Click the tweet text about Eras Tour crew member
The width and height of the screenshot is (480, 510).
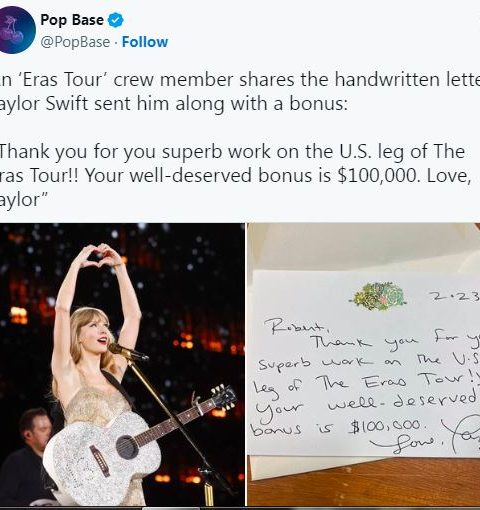pyautogui.click(x=240, y=91)
